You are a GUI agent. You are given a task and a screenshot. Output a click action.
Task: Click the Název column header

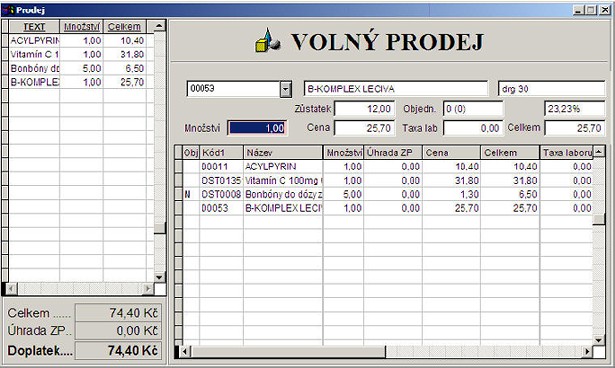click(283, 153)
